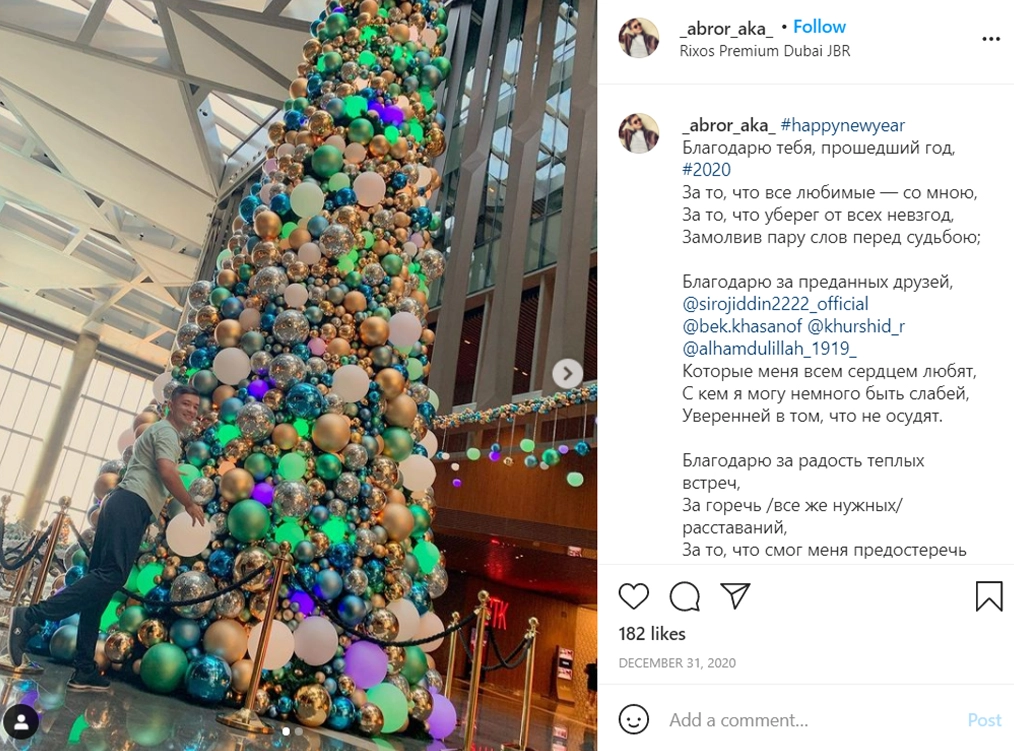Open the #happynewyear hashtag
This screenshot has height=751, width=1014.
(x=843, y=125)
